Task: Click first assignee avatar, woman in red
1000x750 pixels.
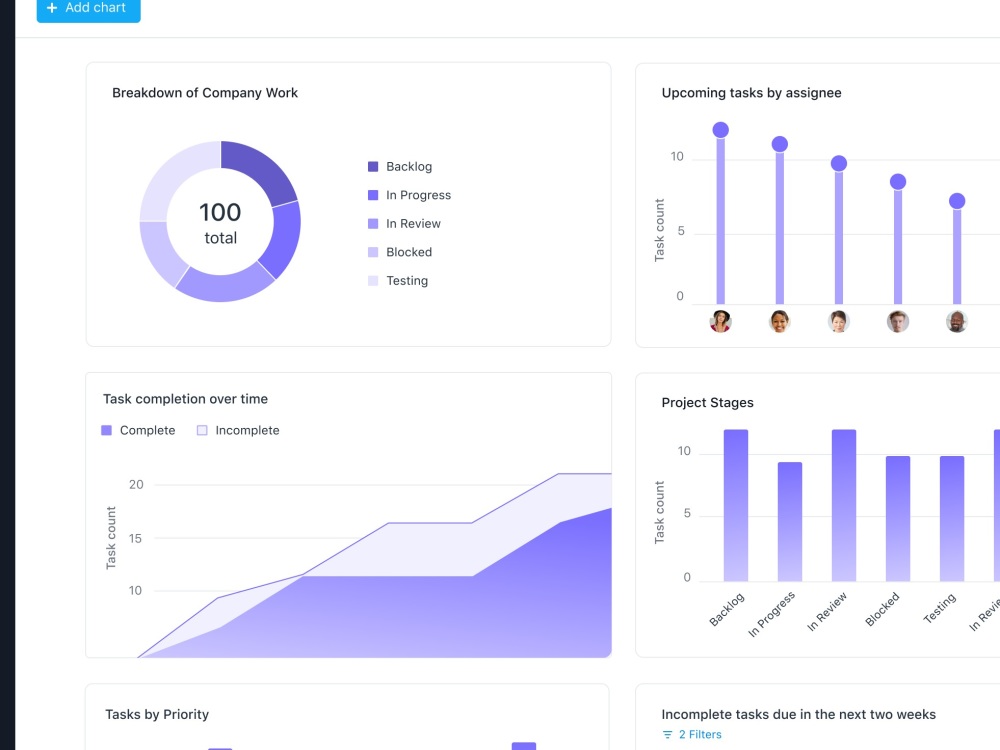Action: pyautogui.click(x=721, y=321)
